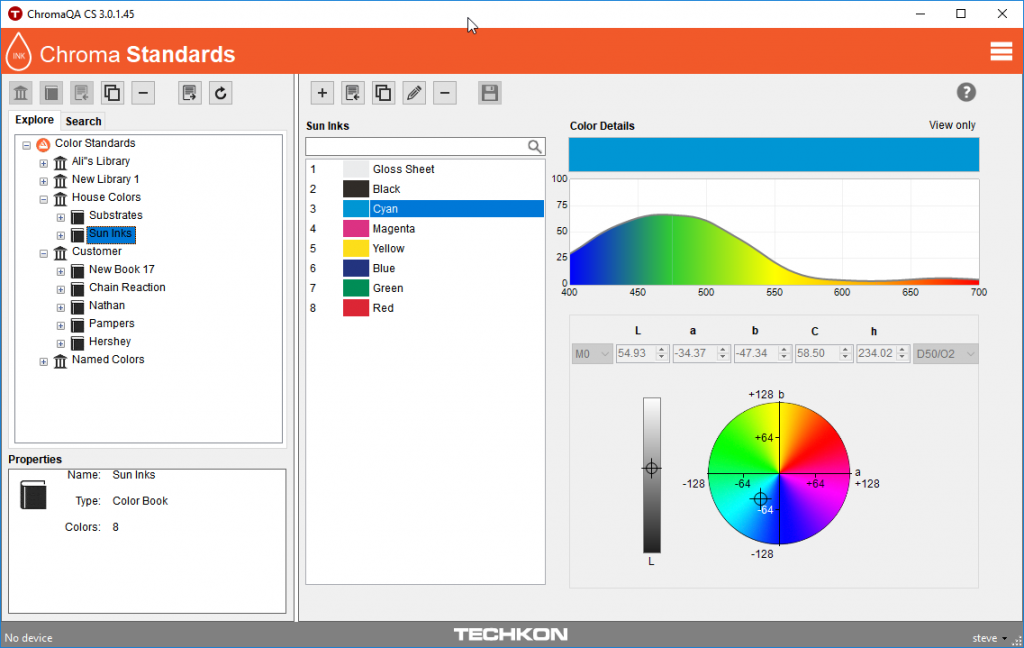Expand the Pampers color book
The height and width of the screenshot is (648, 1024).
[x=60, y=325]
